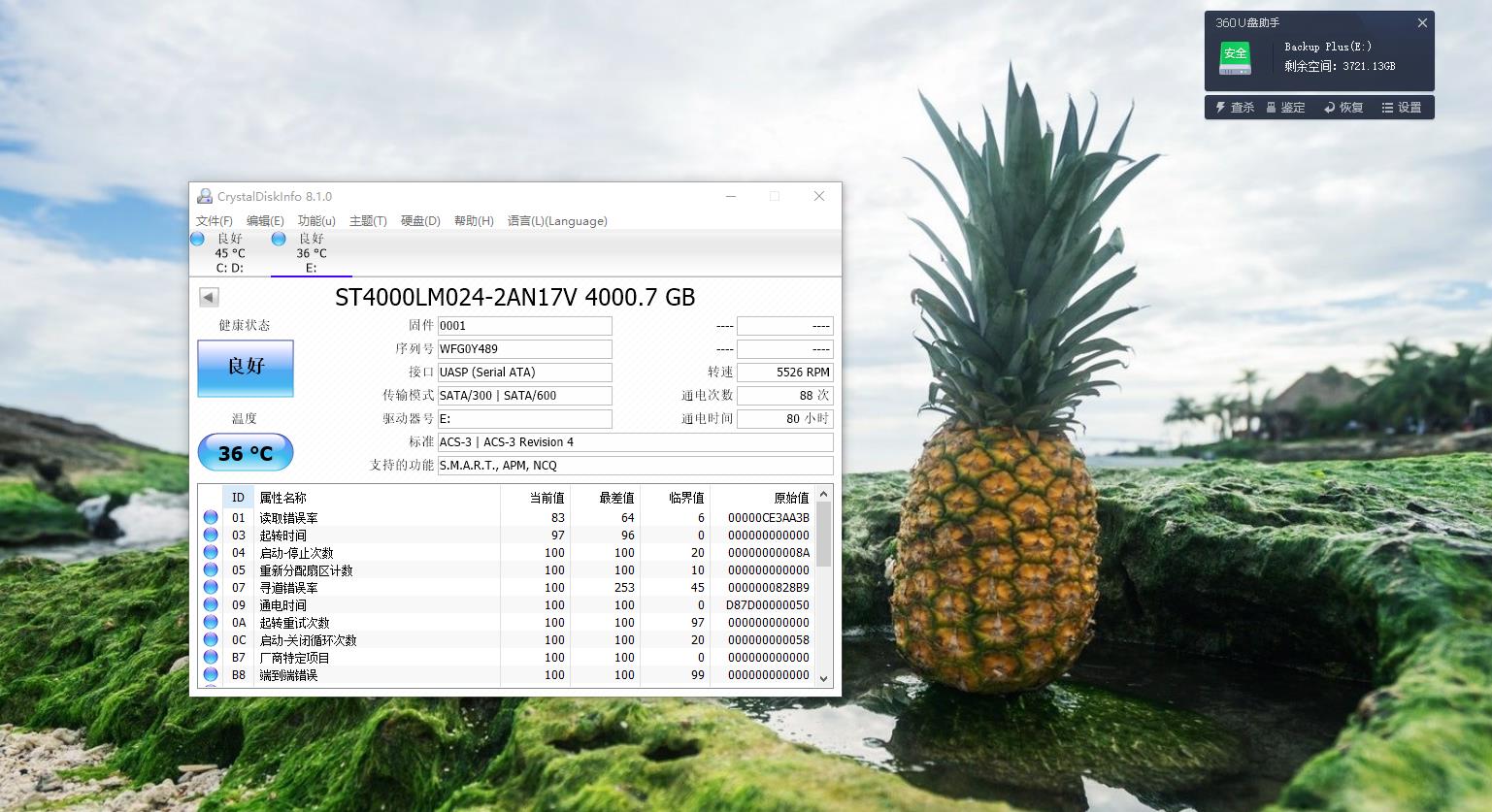This screenshot has width=1492, height=812.
Task: Open the 主题(T) dropdown
Action: pos(367,221)
